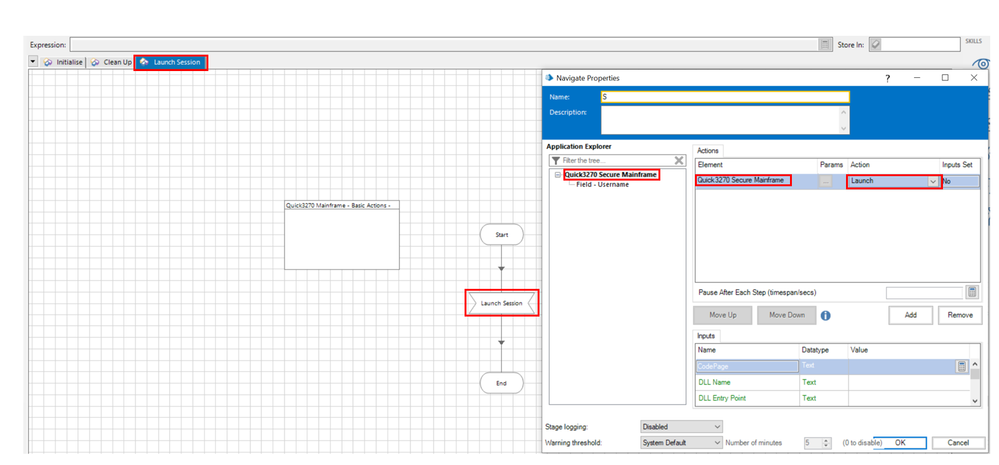Clear the Application Explorer filter with X icon
The image size is (999, 465).
(x=679, y=160)
